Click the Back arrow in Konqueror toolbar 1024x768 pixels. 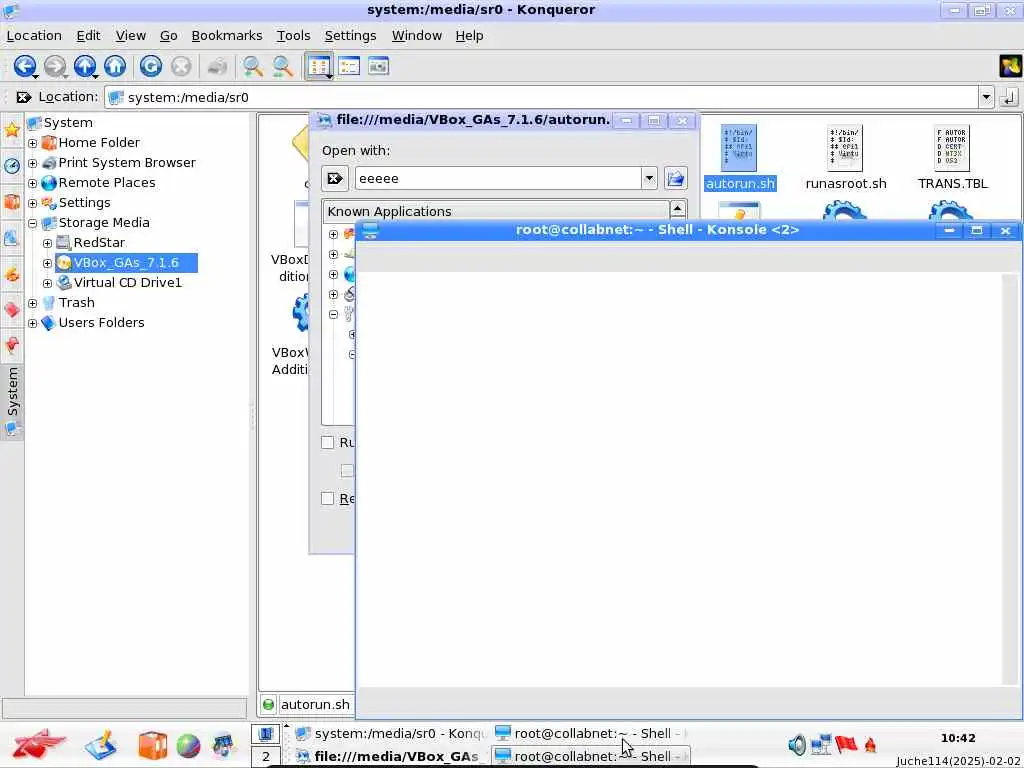pos(25,66)
